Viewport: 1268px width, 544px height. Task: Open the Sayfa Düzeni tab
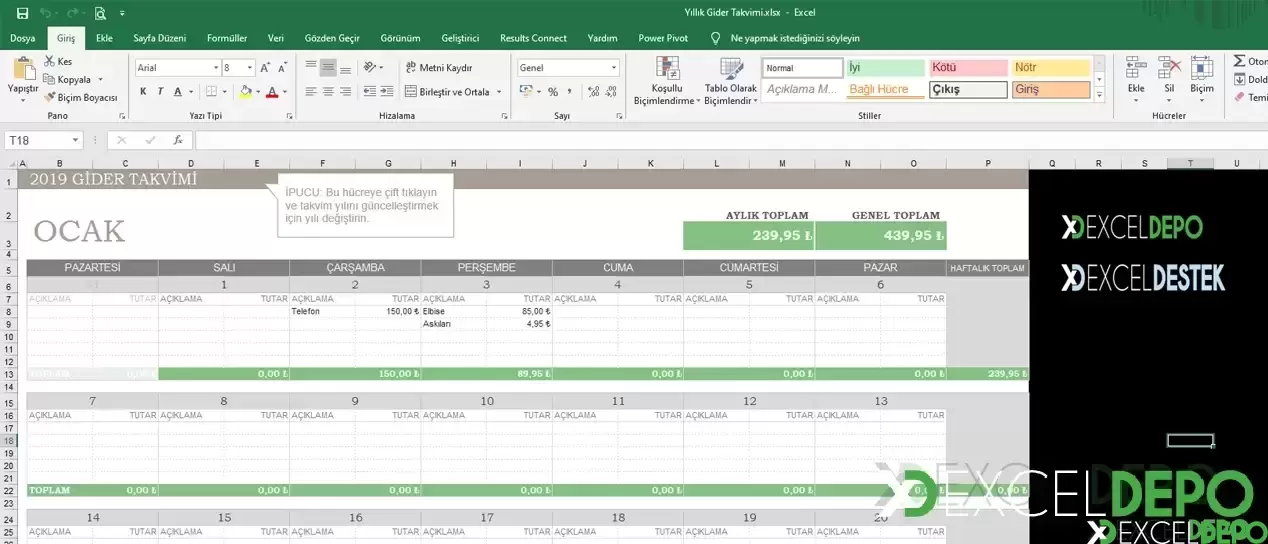(159, 38)
